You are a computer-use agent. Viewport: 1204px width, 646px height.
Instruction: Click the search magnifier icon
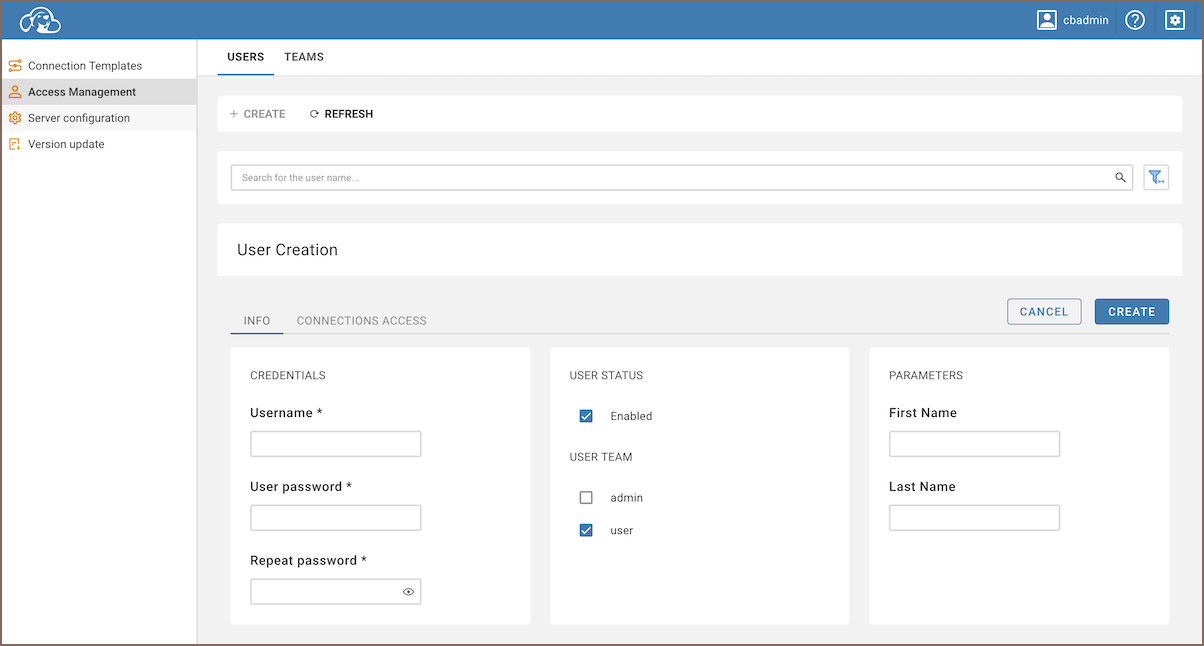pos(1120,178)
